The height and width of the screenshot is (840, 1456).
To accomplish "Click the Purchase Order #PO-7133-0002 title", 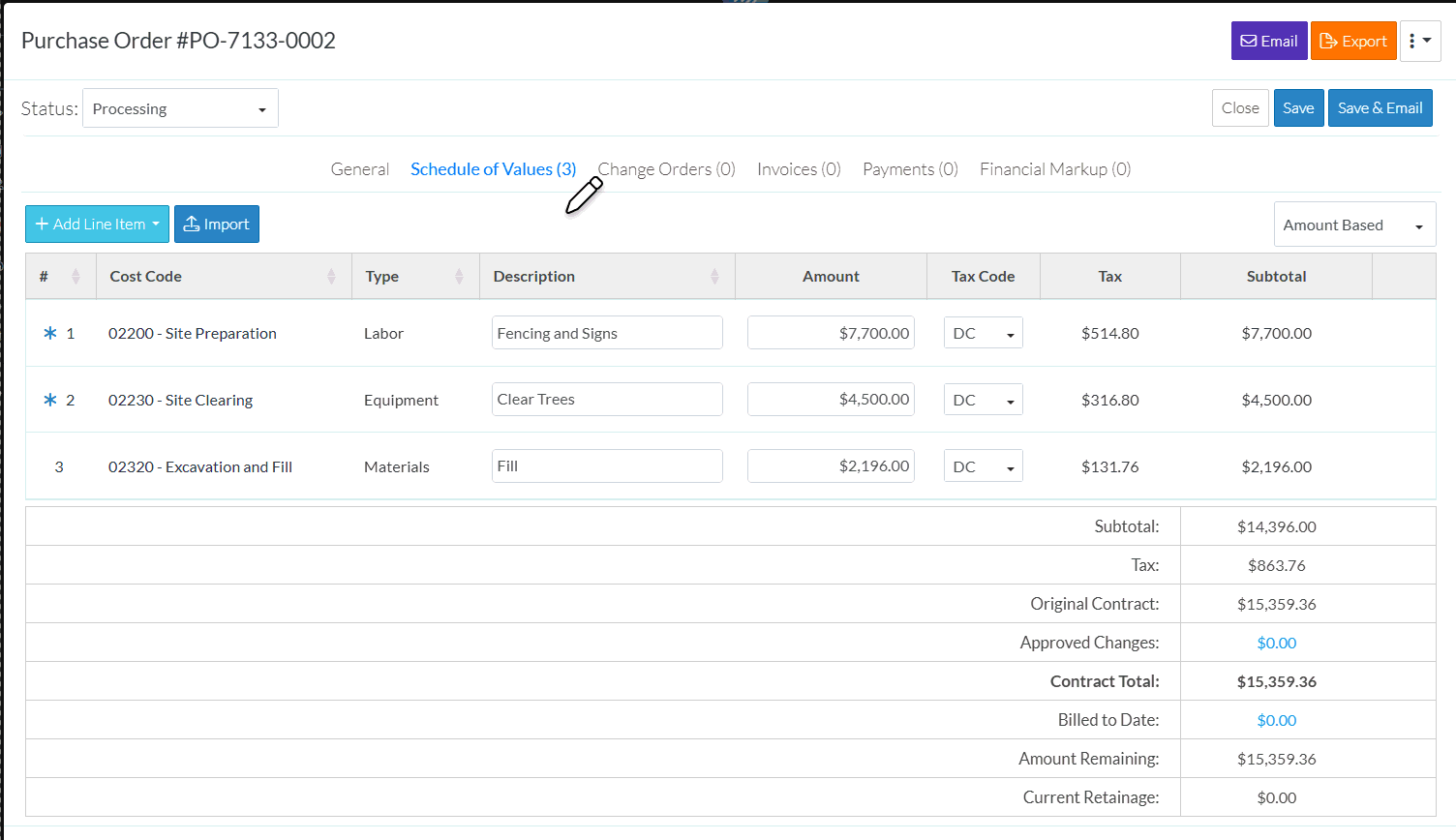I will [x=178, y=41].
